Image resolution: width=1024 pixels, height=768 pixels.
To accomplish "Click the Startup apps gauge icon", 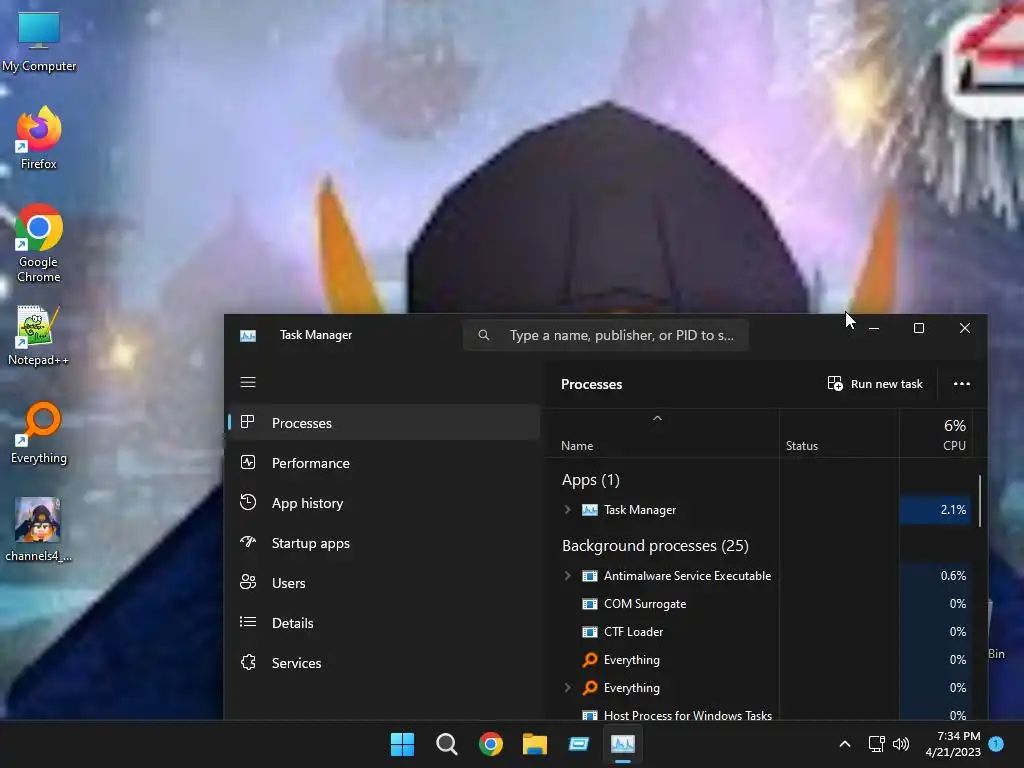I will point(248,542).
